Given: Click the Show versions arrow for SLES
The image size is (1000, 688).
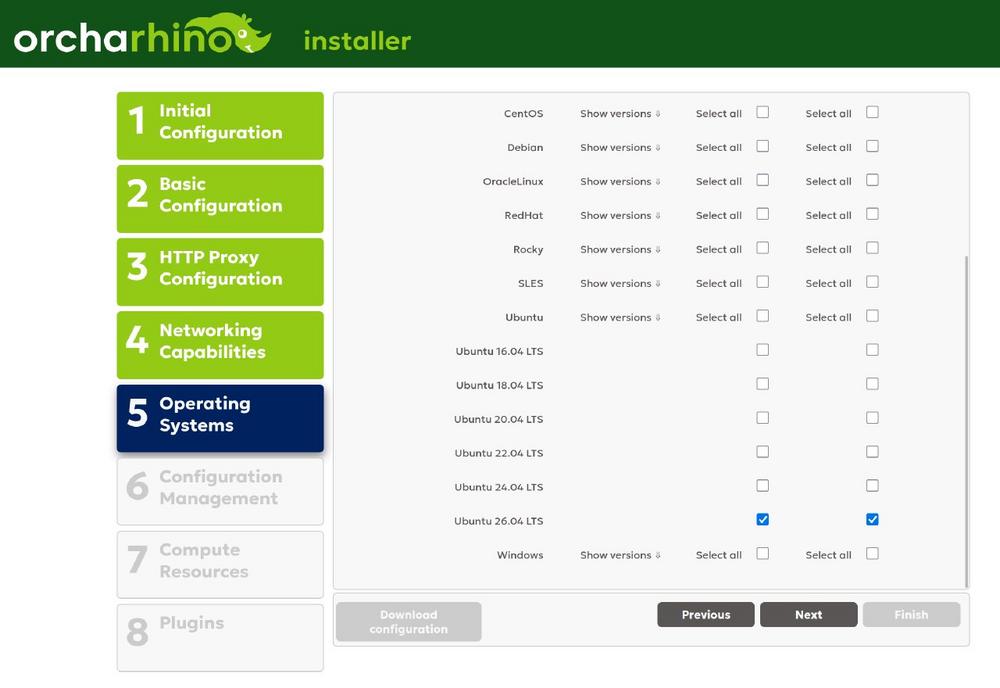Looking at the screenshot, I should coord(658,284).
